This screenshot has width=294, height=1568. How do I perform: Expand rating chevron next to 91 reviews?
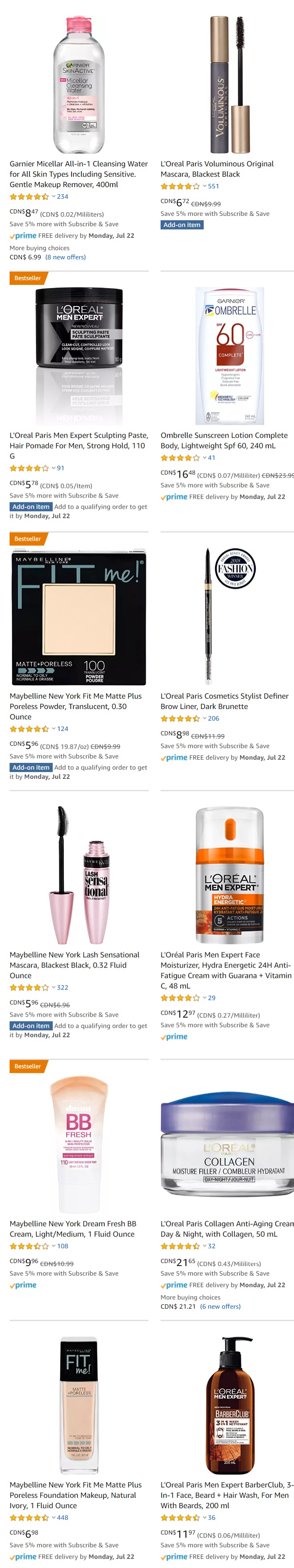pyautogui.click(x=54, y=468)
